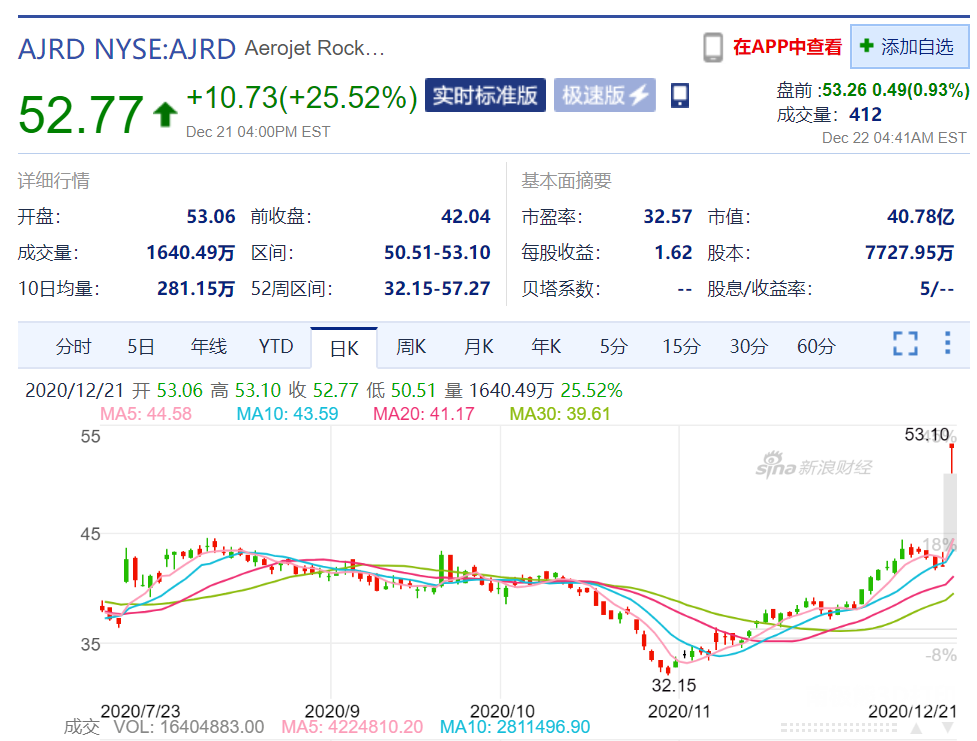This screenshot has height=741, width=977.
Task: Add stock via 添加自选 button
Action: click(909, 47)
